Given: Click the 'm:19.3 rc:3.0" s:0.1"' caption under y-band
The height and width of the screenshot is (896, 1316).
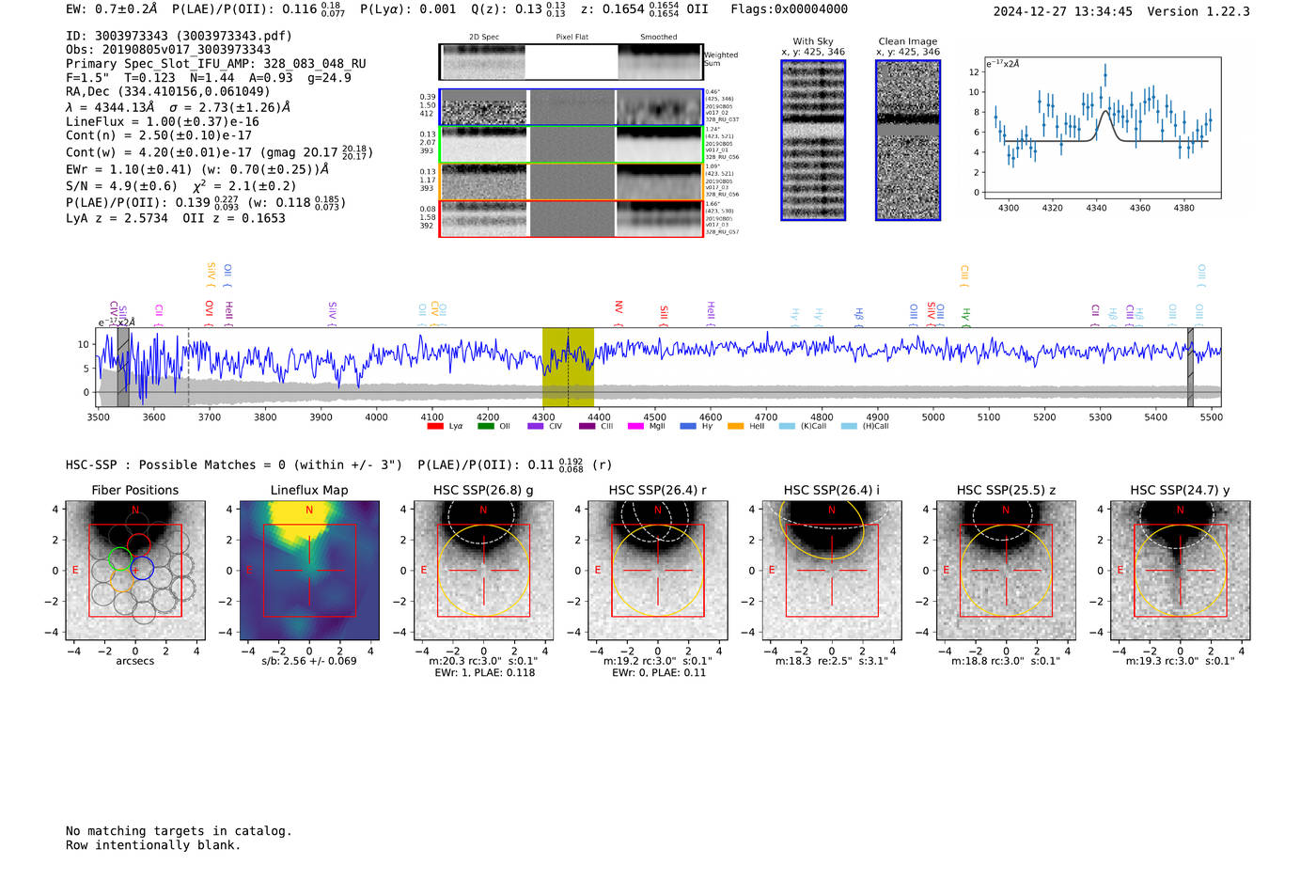Looking at the screenshot, I should (x=1181, y=661).
